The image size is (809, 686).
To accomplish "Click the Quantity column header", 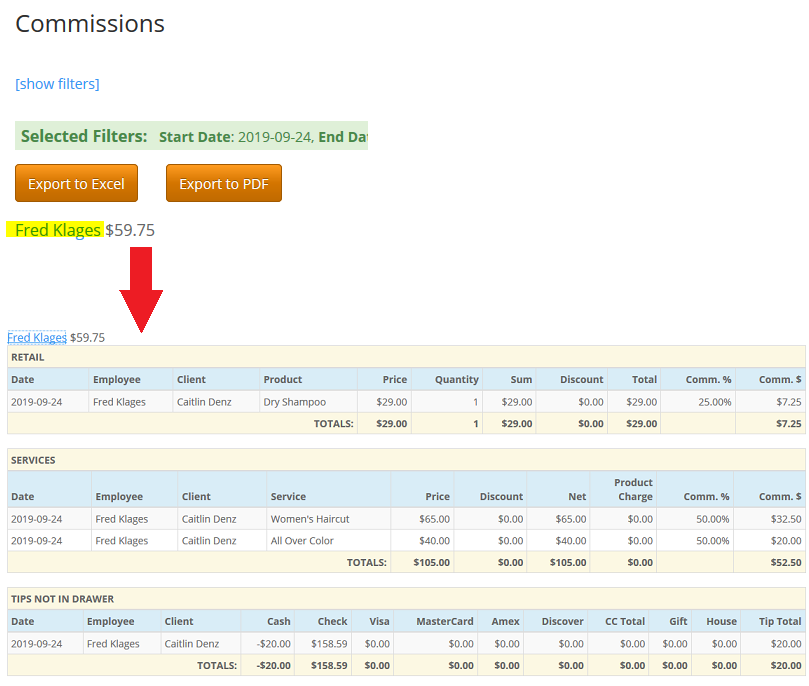I will [459, 380].
